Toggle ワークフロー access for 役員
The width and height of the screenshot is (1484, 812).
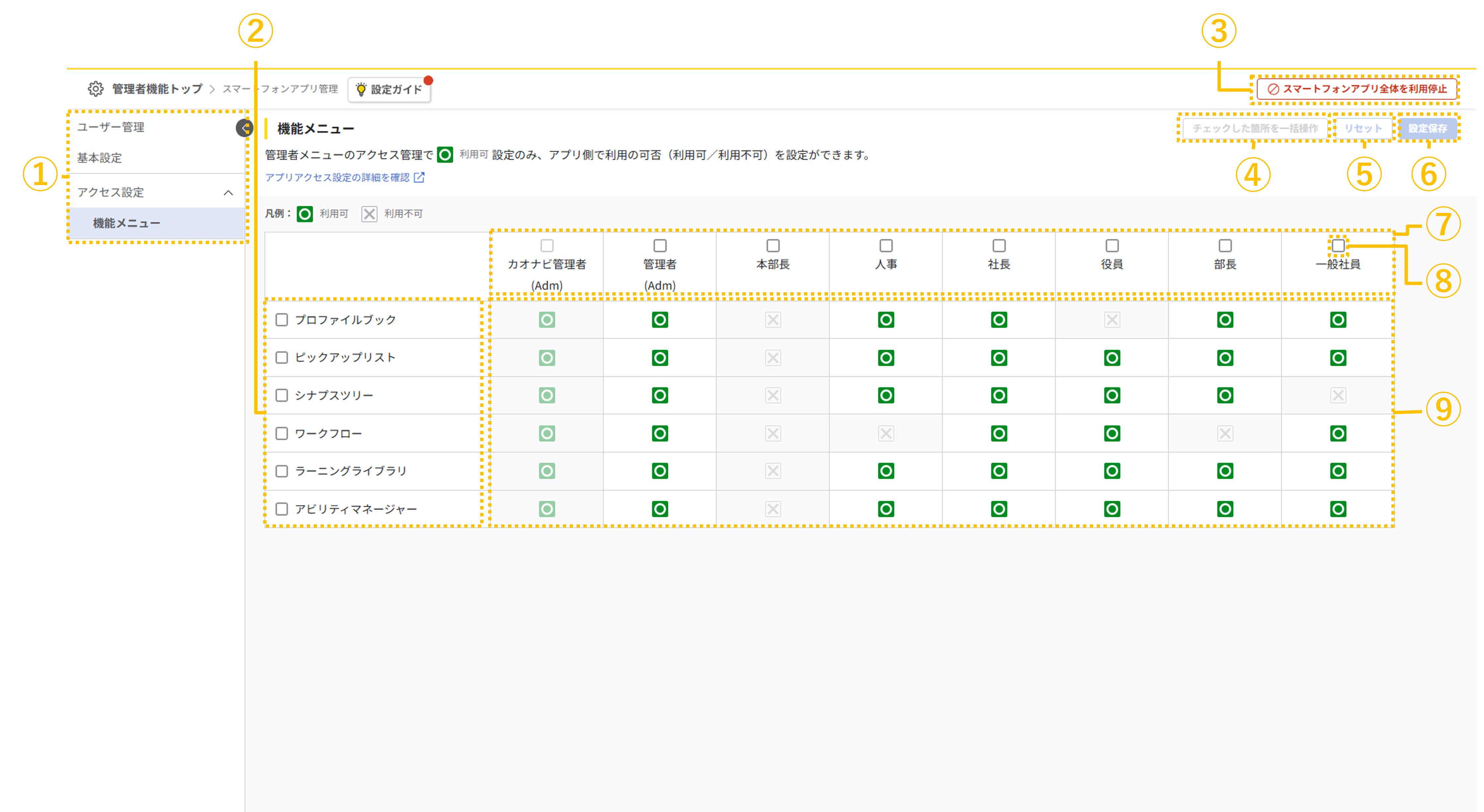[x=1112, y=433]
